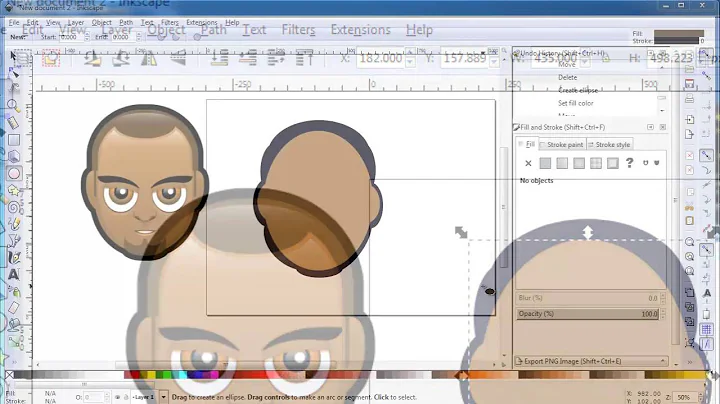720x404 pixels.
Task: Click the lower selection toolbar icon
Action: [248, 58]
